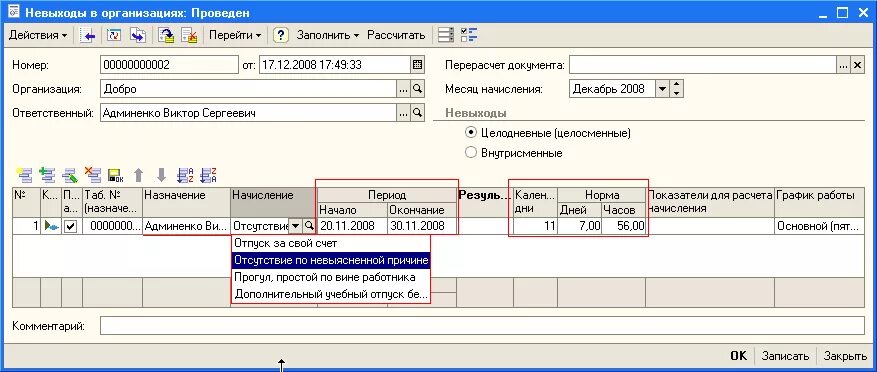The image size is (877, 372).
Task: Click the Закрыть button
Action: (x=846, y=356)
